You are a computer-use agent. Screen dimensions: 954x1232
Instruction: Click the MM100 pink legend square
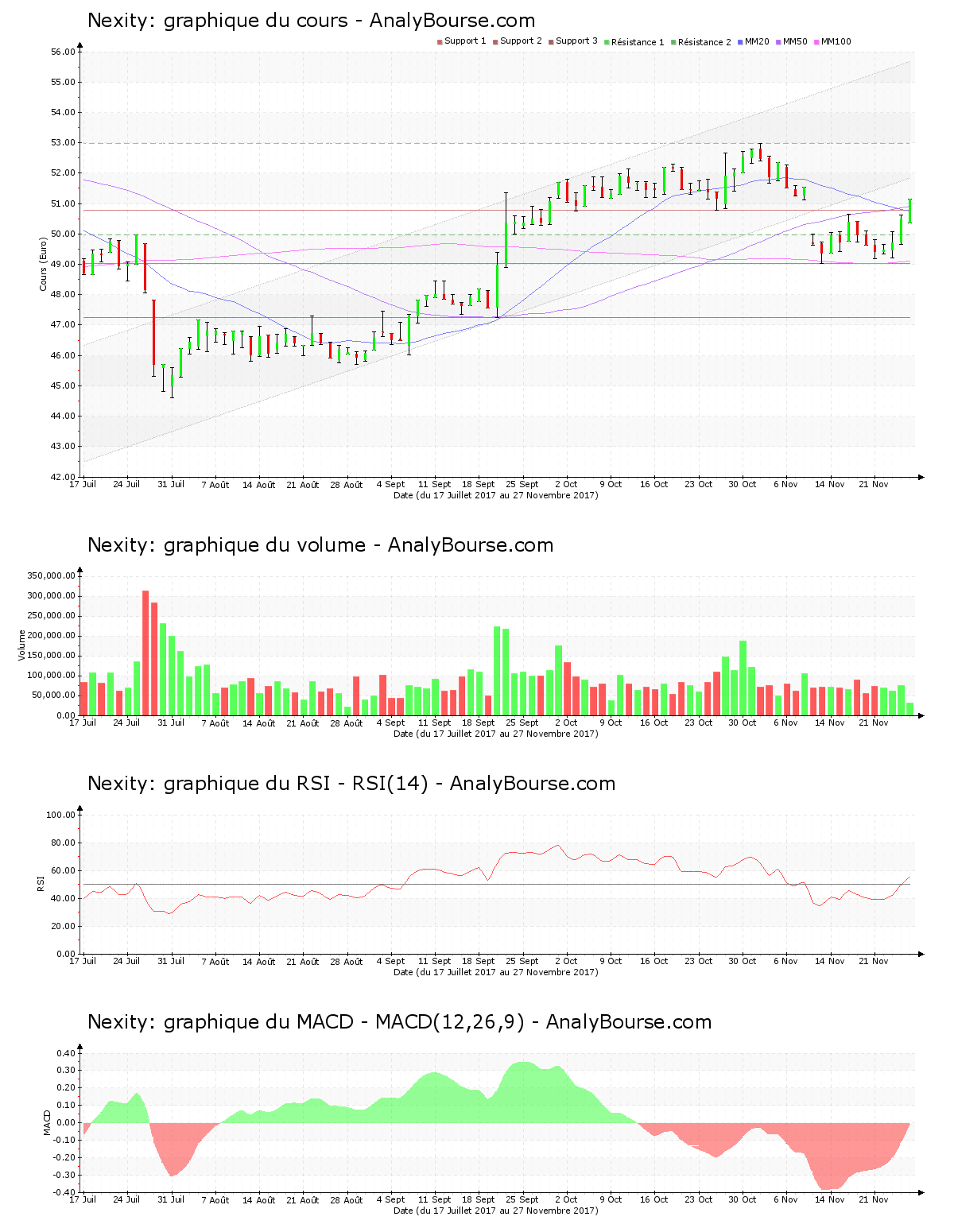pyautogui.click(x=816, y=42)
